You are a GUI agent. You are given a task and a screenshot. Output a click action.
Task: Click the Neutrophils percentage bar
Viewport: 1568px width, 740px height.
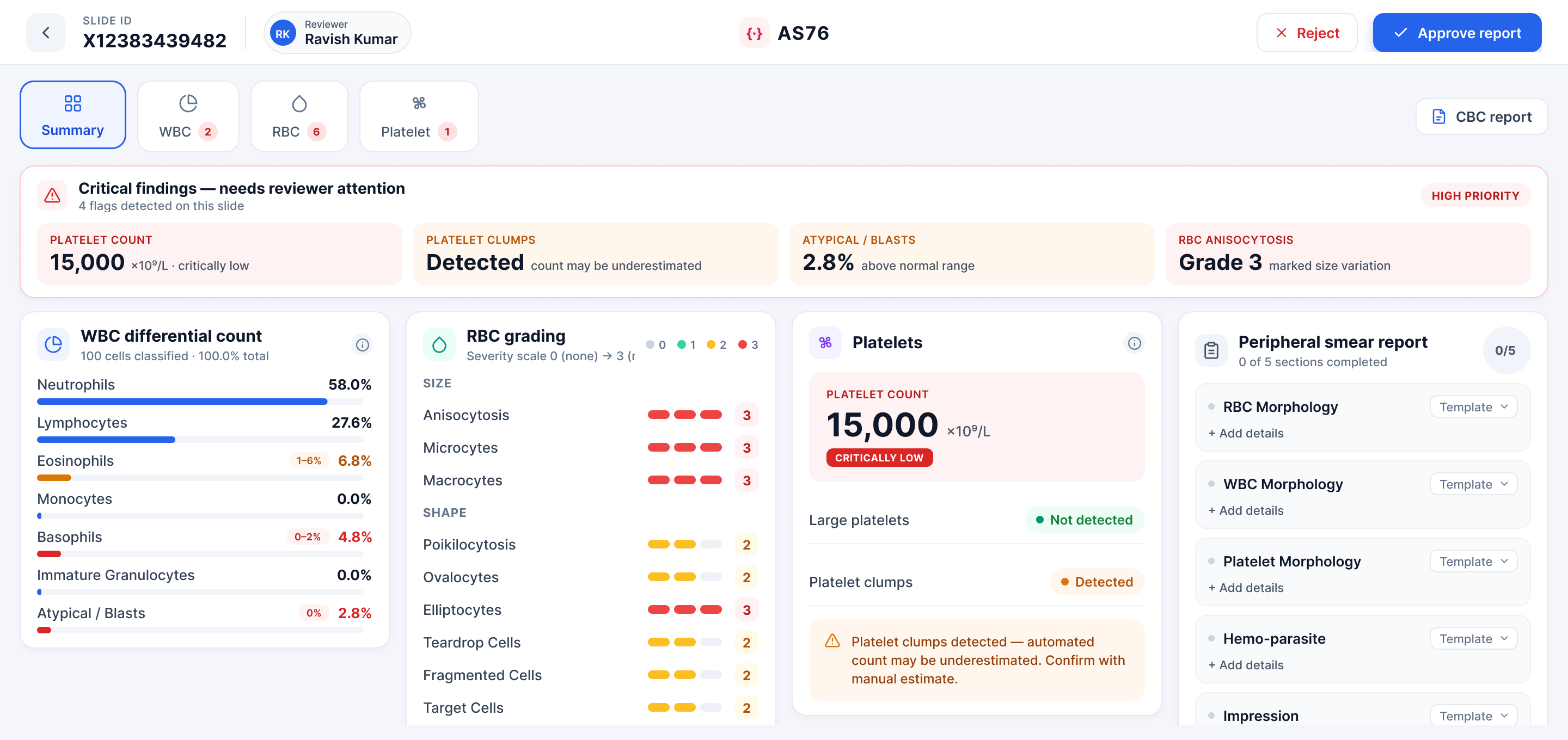[200, 402]
